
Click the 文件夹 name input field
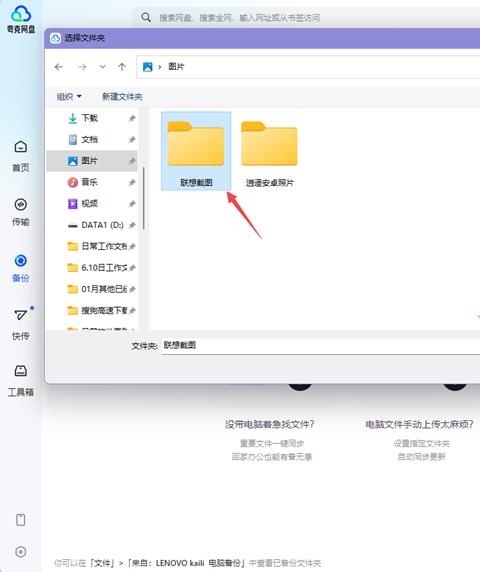pos(321,345)
